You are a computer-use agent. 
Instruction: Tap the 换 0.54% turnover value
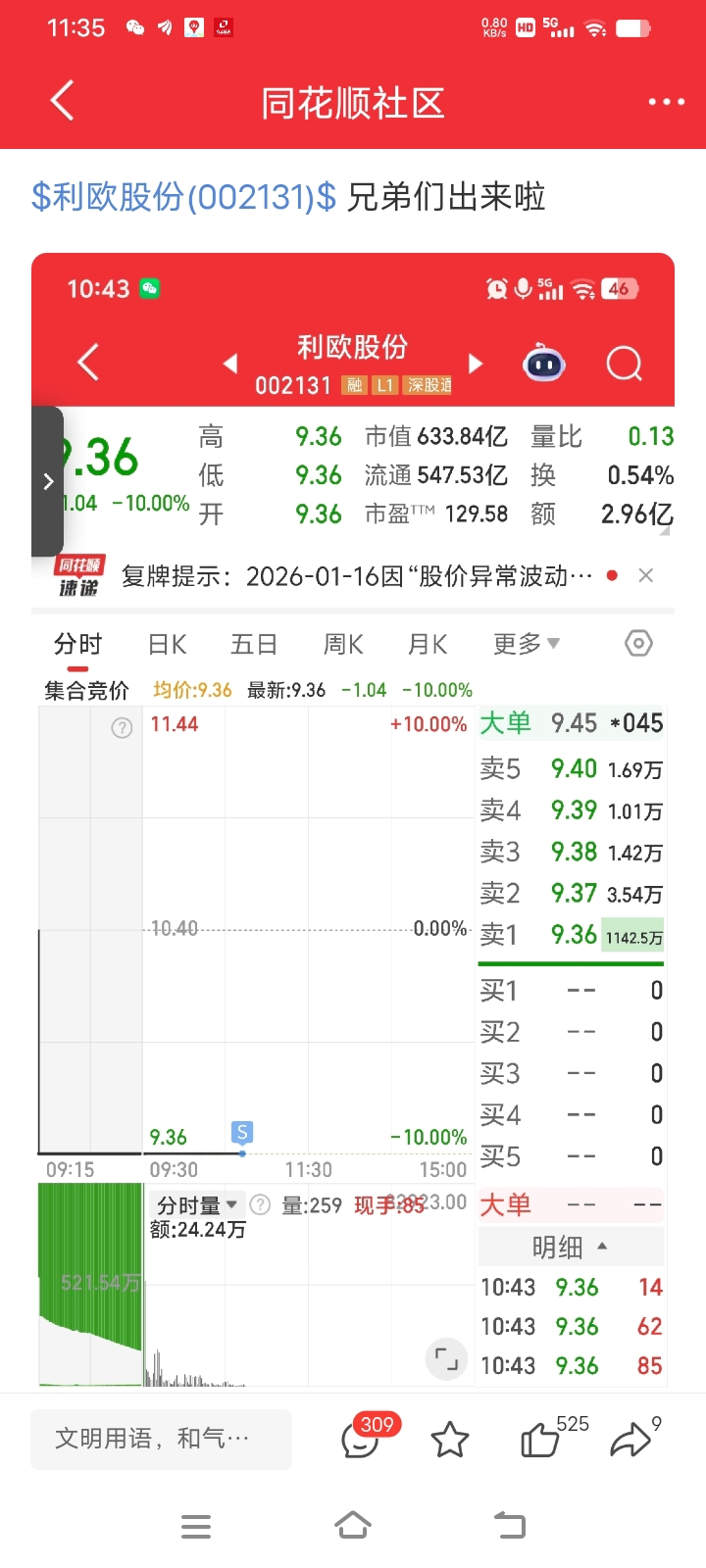(x=602, y=475)
